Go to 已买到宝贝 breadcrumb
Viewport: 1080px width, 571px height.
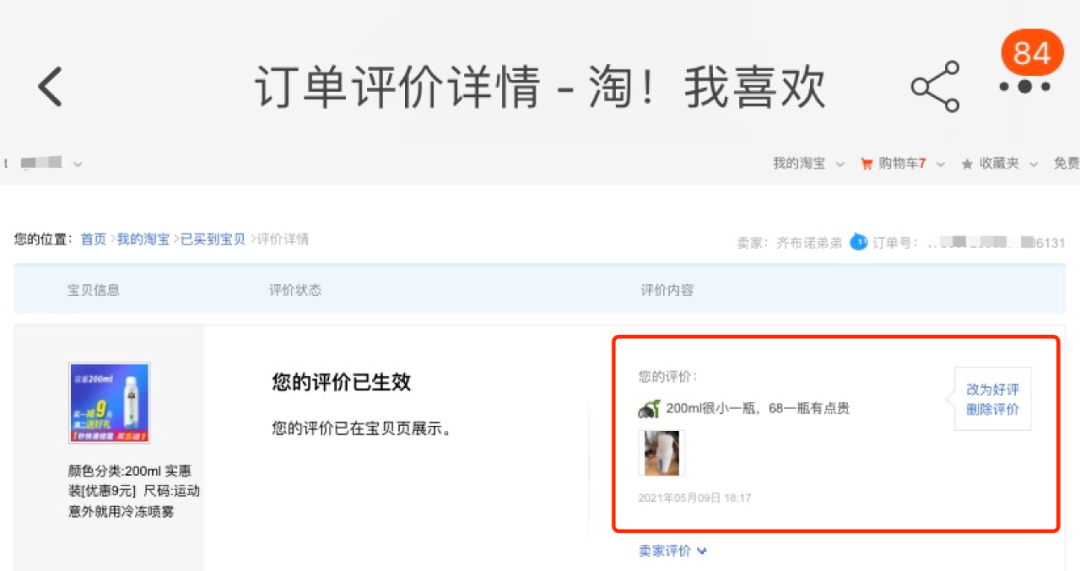pos(213,239)
